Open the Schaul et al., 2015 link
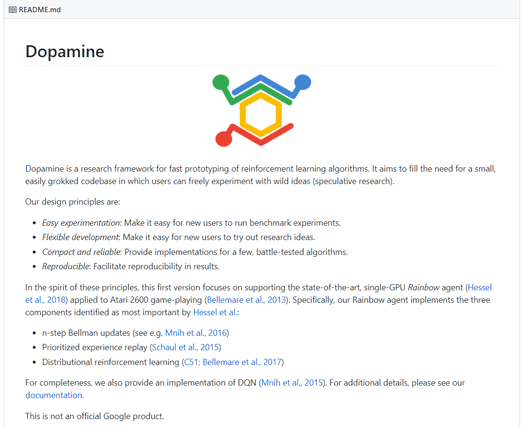This screenshot has height=427, width=525. click(185, 347)
